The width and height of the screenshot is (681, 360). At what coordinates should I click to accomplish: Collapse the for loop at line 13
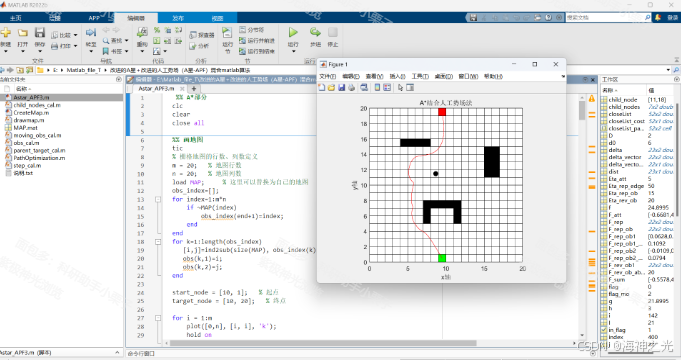pos(158,199)
